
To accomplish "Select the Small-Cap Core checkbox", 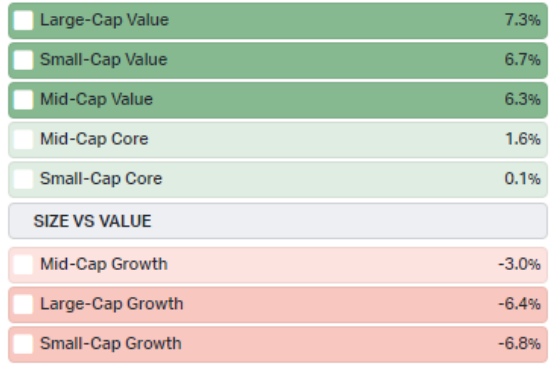I will pos(23,179).
